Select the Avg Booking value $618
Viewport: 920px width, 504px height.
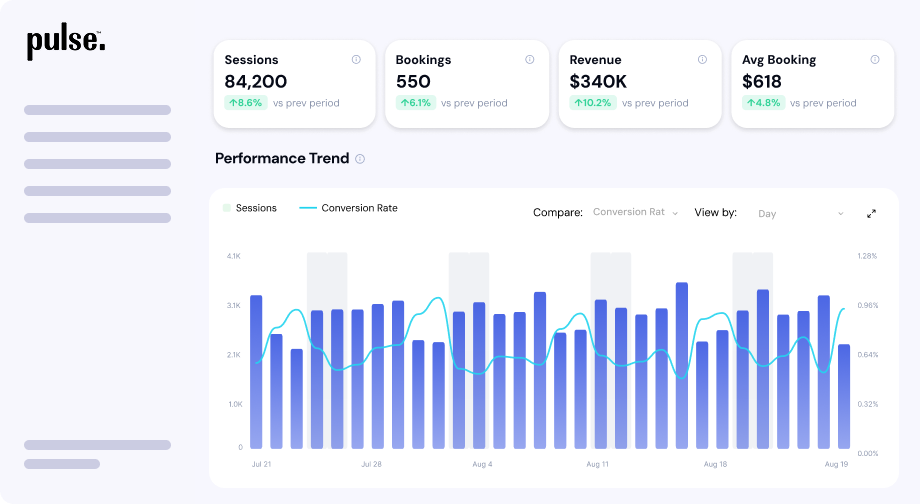pos(762,82)
